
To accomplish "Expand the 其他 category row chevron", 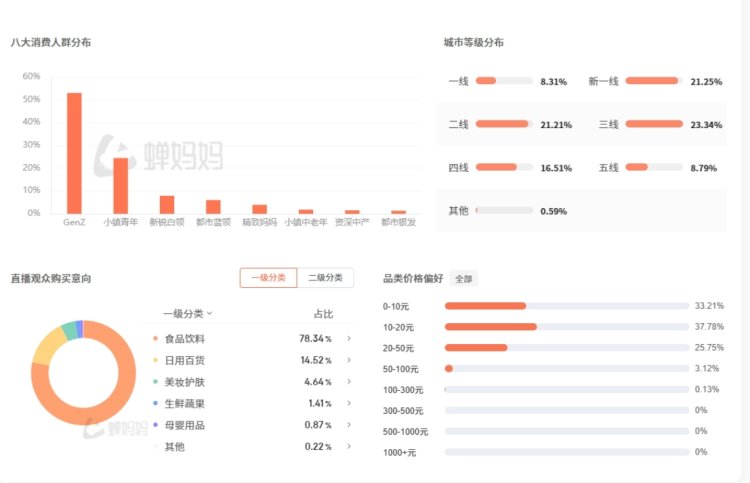I will pos(349,446).
